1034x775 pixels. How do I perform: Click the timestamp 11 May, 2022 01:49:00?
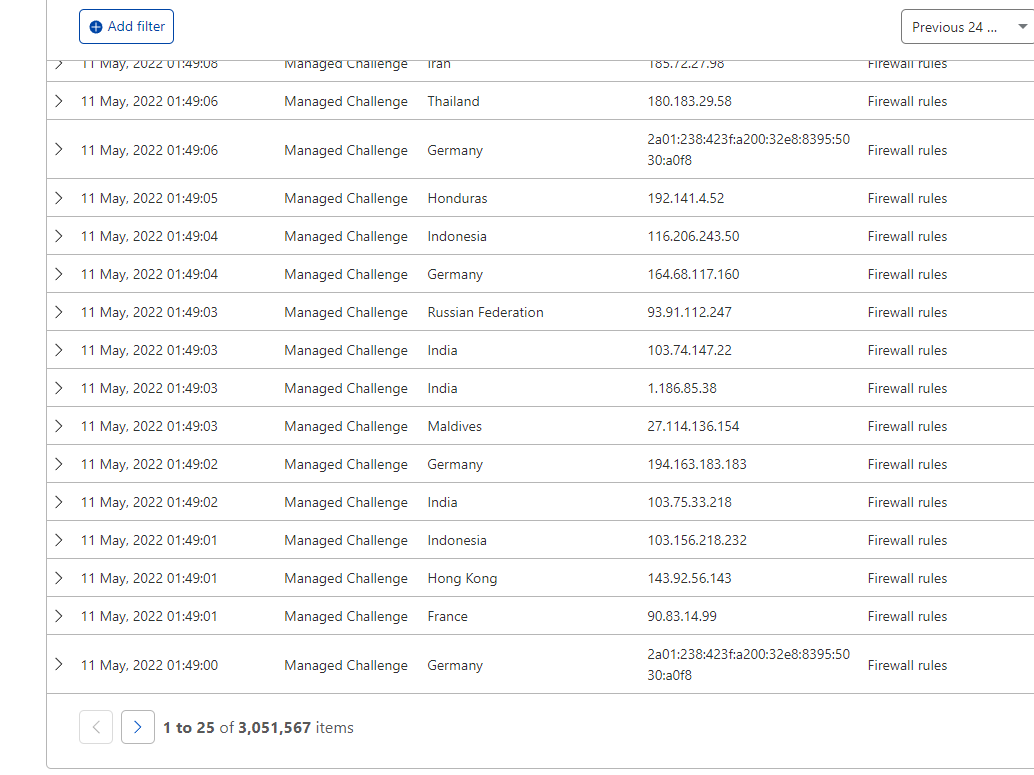(149, 665)
